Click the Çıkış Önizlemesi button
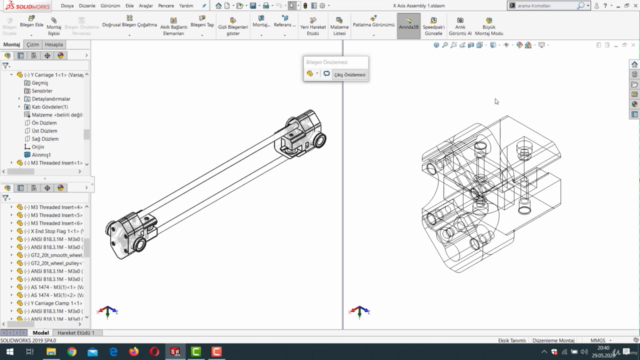The image size is (640, 360). [x=350, y=75]
